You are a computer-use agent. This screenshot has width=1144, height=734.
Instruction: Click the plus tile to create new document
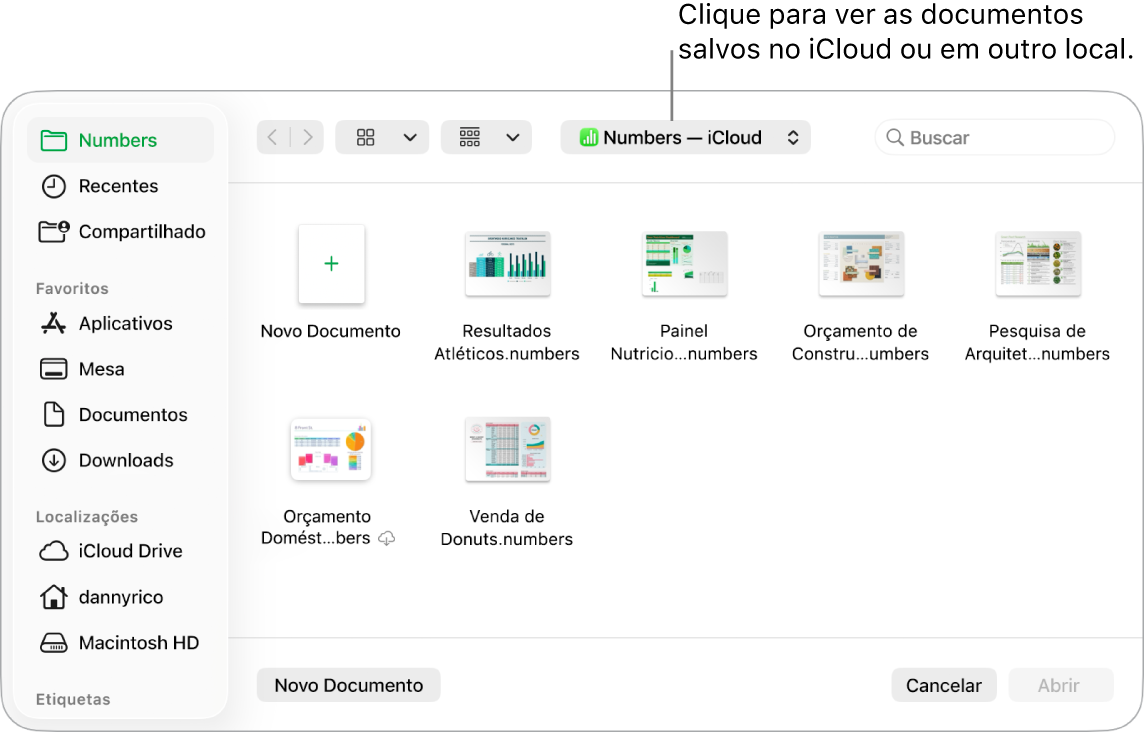[331, 264]
